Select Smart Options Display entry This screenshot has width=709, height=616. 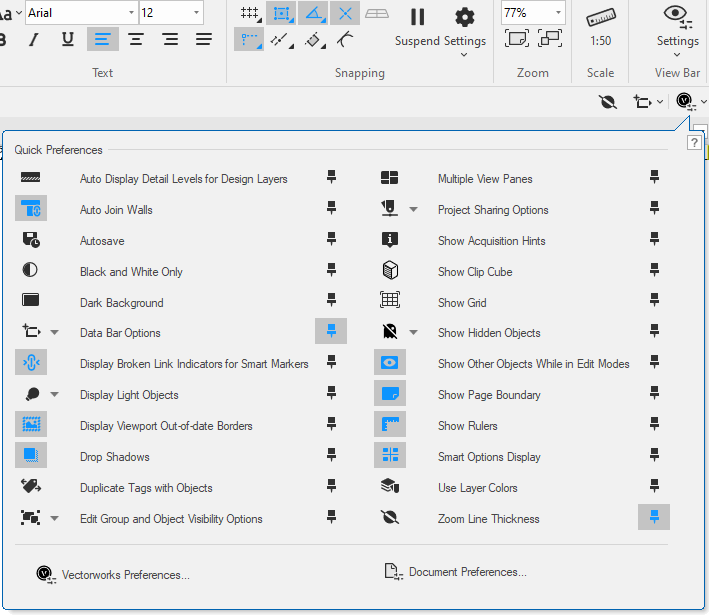coord(488,457)
